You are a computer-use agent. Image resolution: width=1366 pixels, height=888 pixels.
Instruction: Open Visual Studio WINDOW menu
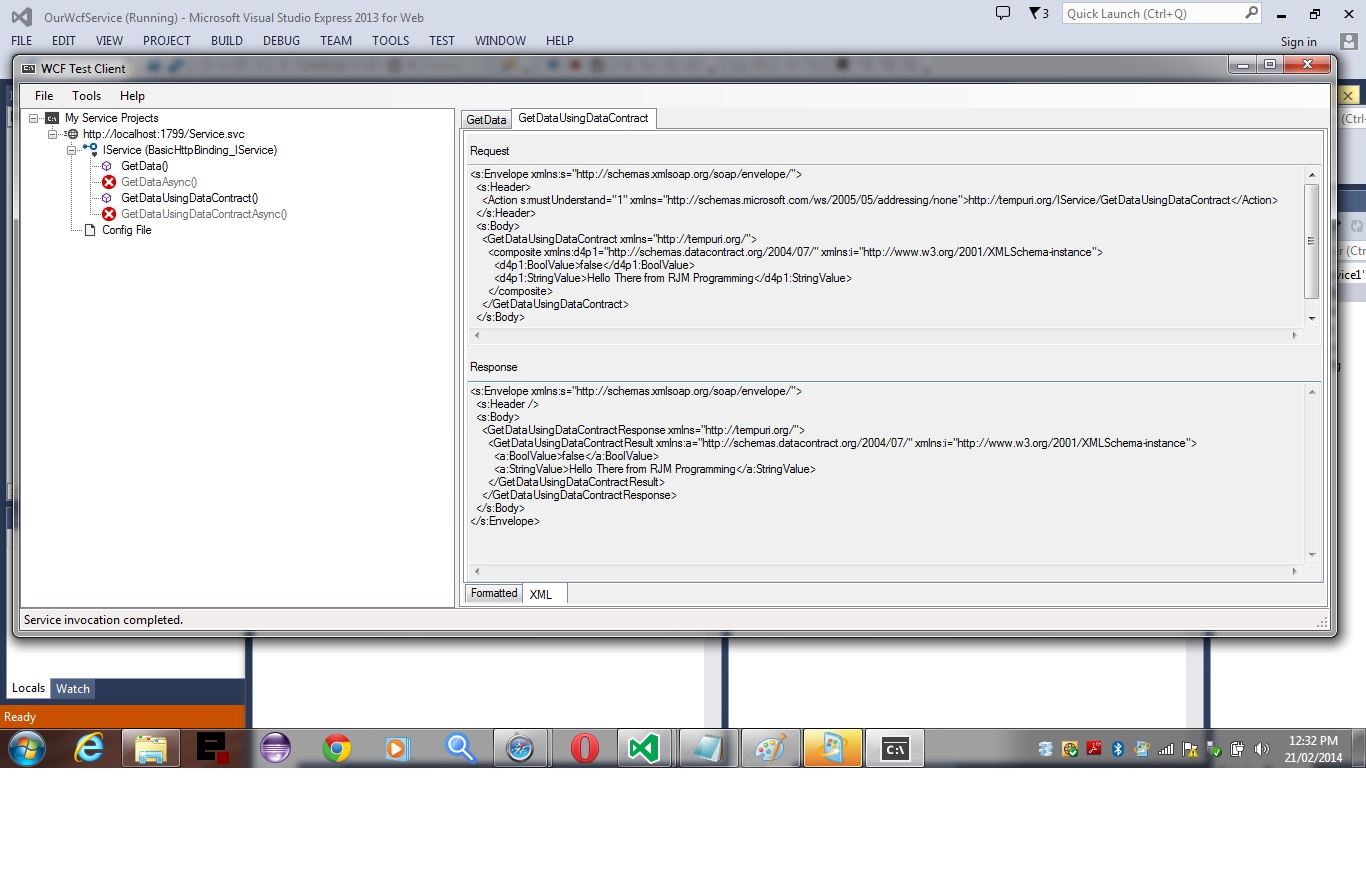[x=500, y=41]
